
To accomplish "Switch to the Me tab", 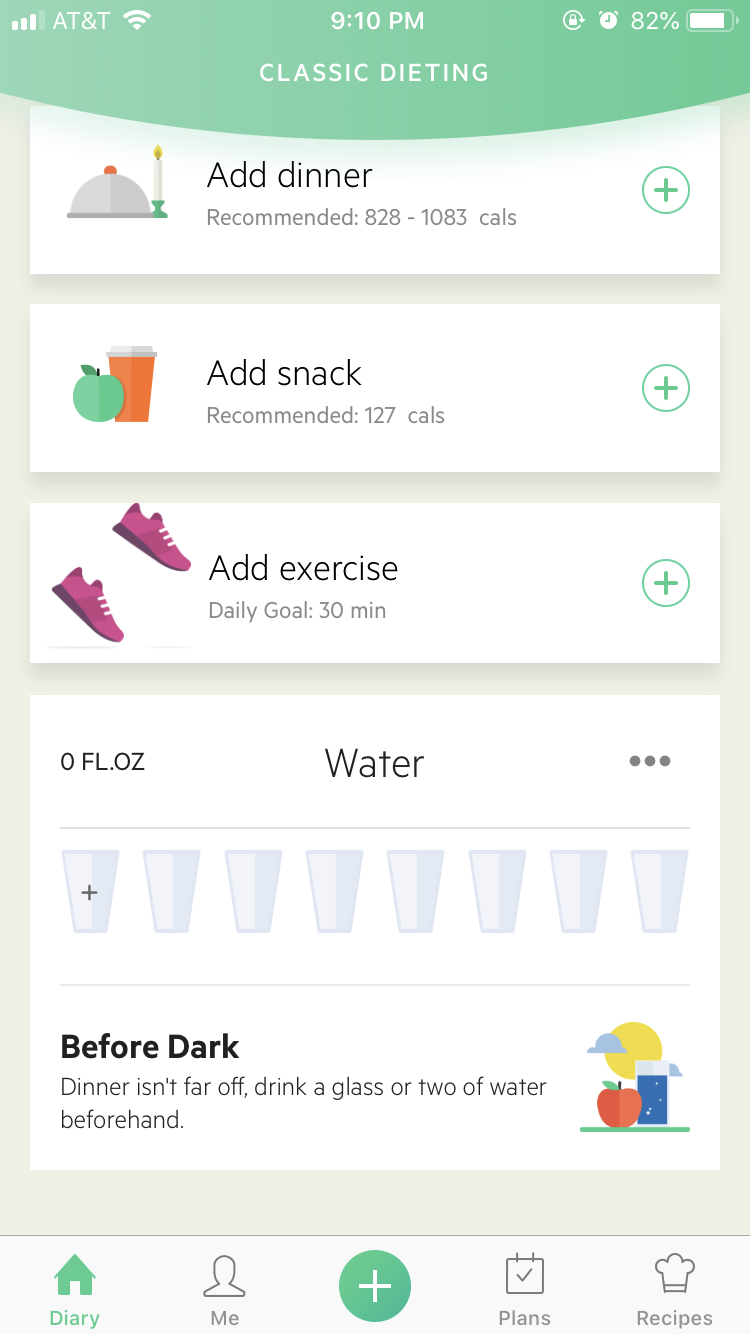I will 225,1289.
